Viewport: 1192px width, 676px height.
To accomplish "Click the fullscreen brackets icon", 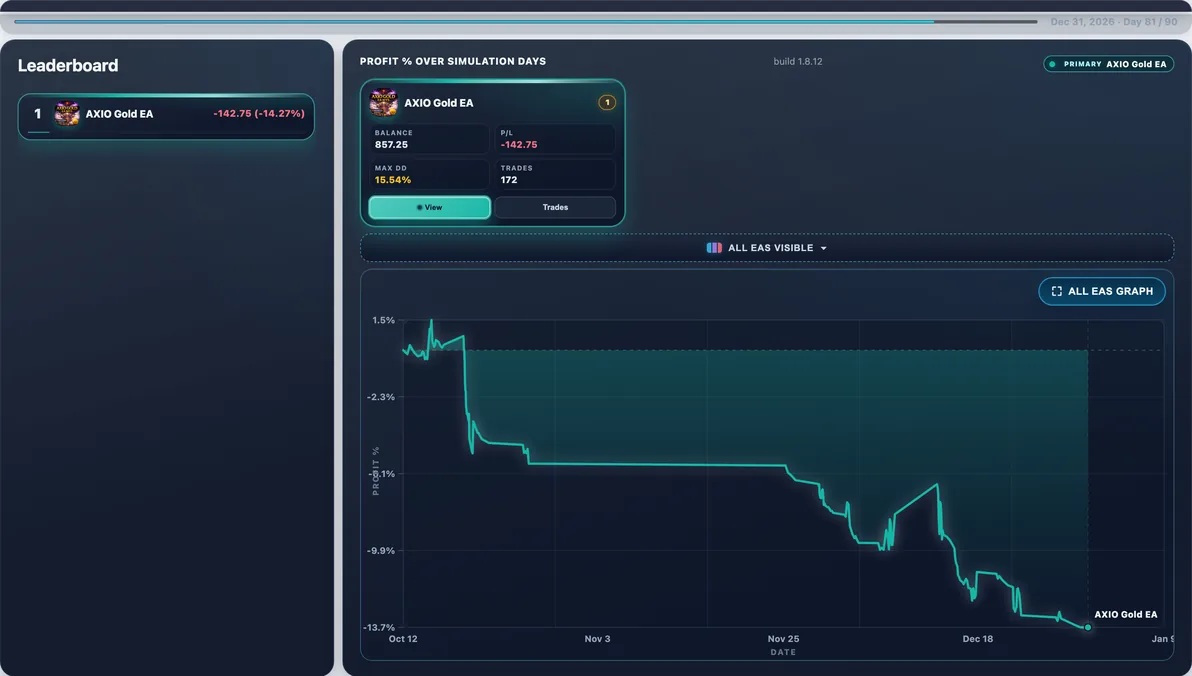I will pyautogui.click(x=1056, y=291).
